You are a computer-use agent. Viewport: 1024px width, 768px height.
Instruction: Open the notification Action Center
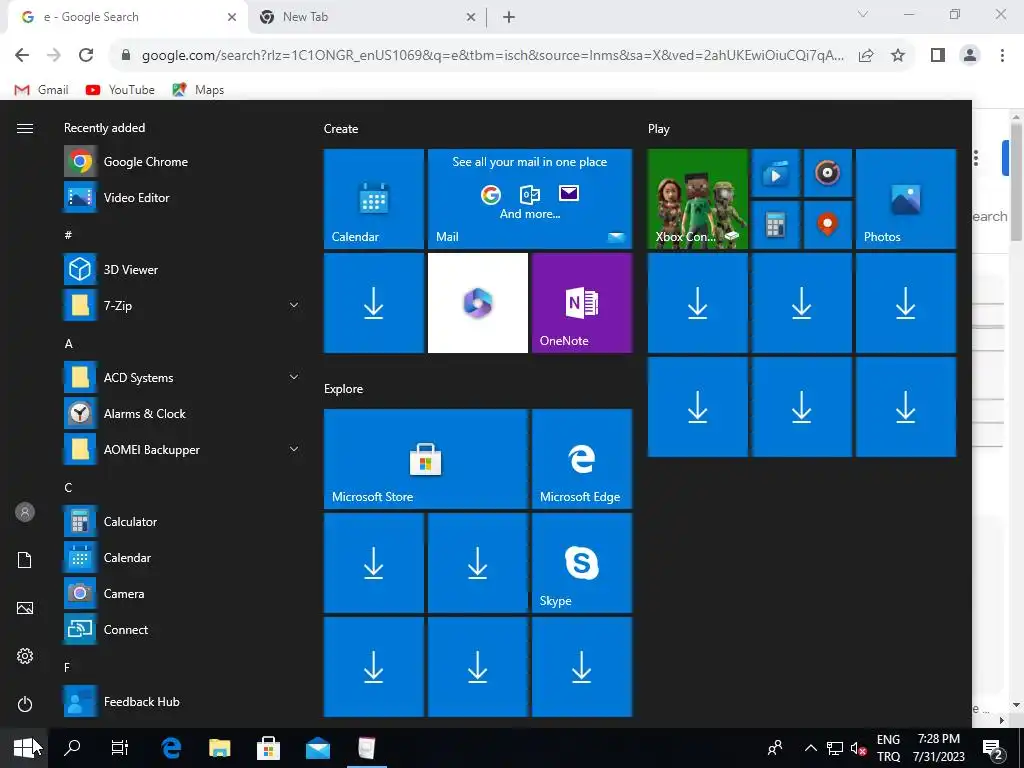(x=993, y=748)
